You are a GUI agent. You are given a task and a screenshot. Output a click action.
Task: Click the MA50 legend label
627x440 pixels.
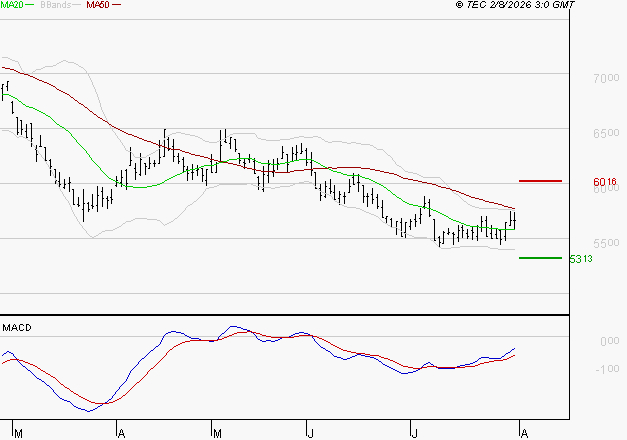(98, 5)
